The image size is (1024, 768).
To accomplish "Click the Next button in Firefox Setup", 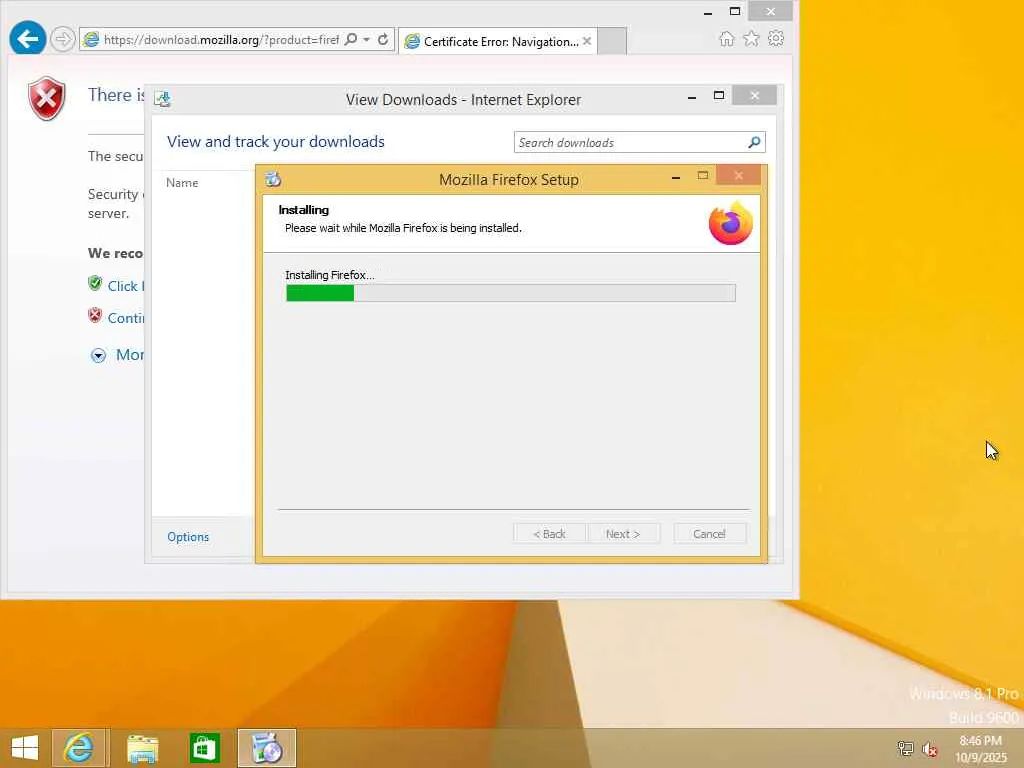I will 623,534.
